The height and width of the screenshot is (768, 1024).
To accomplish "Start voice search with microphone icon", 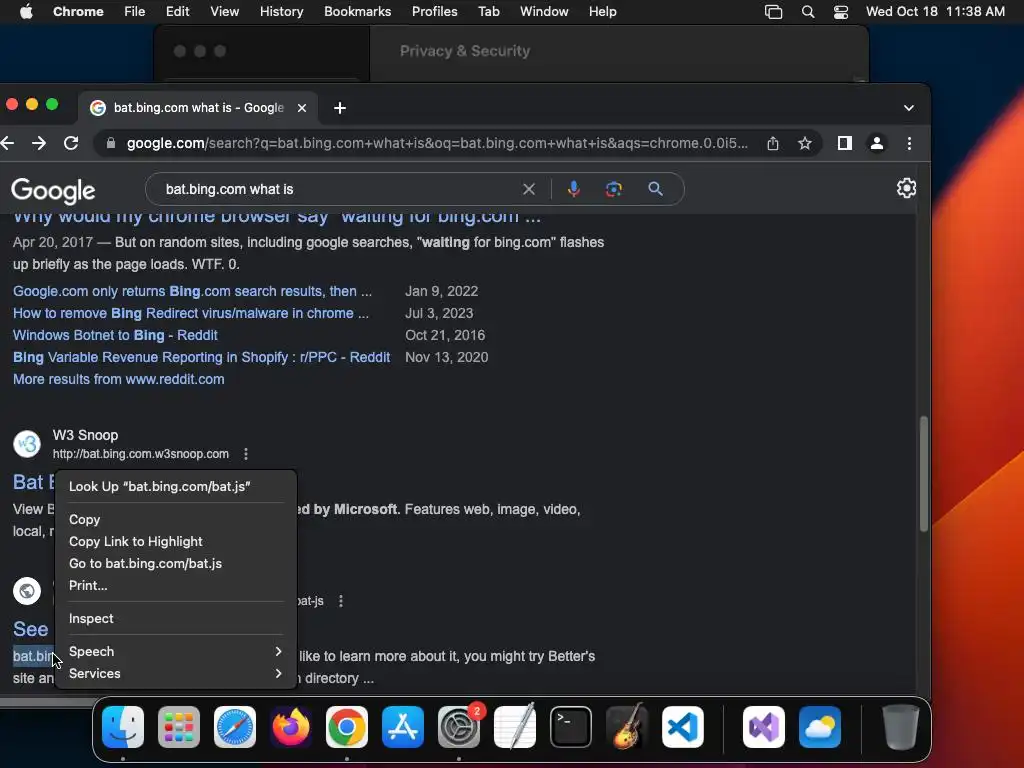I will point(573,189).
